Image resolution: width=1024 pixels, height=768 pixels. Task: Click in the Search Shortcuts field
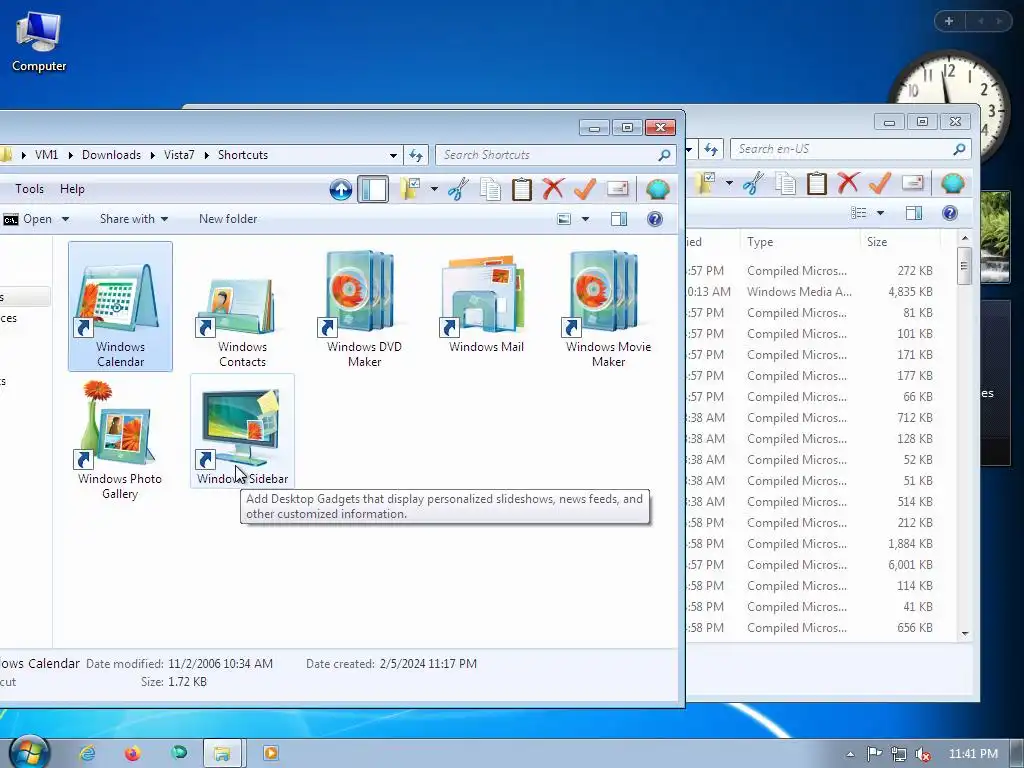coord(555,155)
